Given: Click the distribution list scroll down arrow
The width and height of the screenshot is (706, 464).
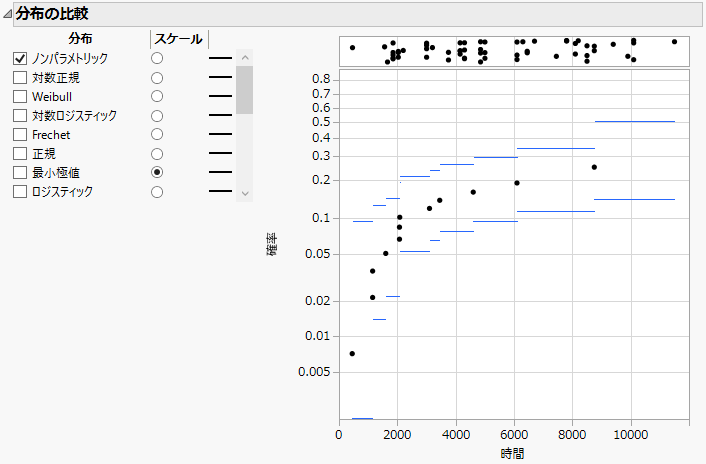Looking at the screenshot, I should [x=244, y=194].
